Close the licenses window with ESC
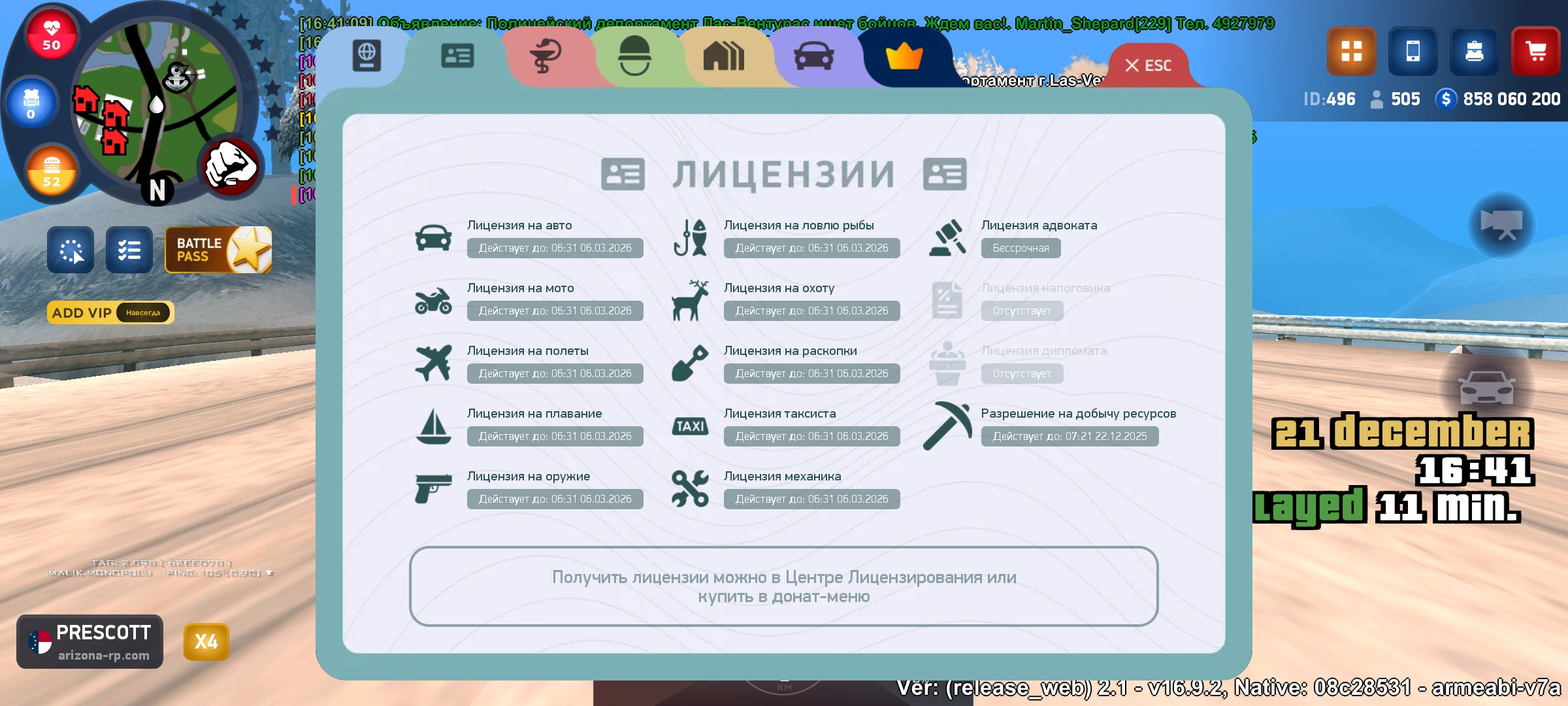1568x706 pixels. click(x=1149, y=65)
